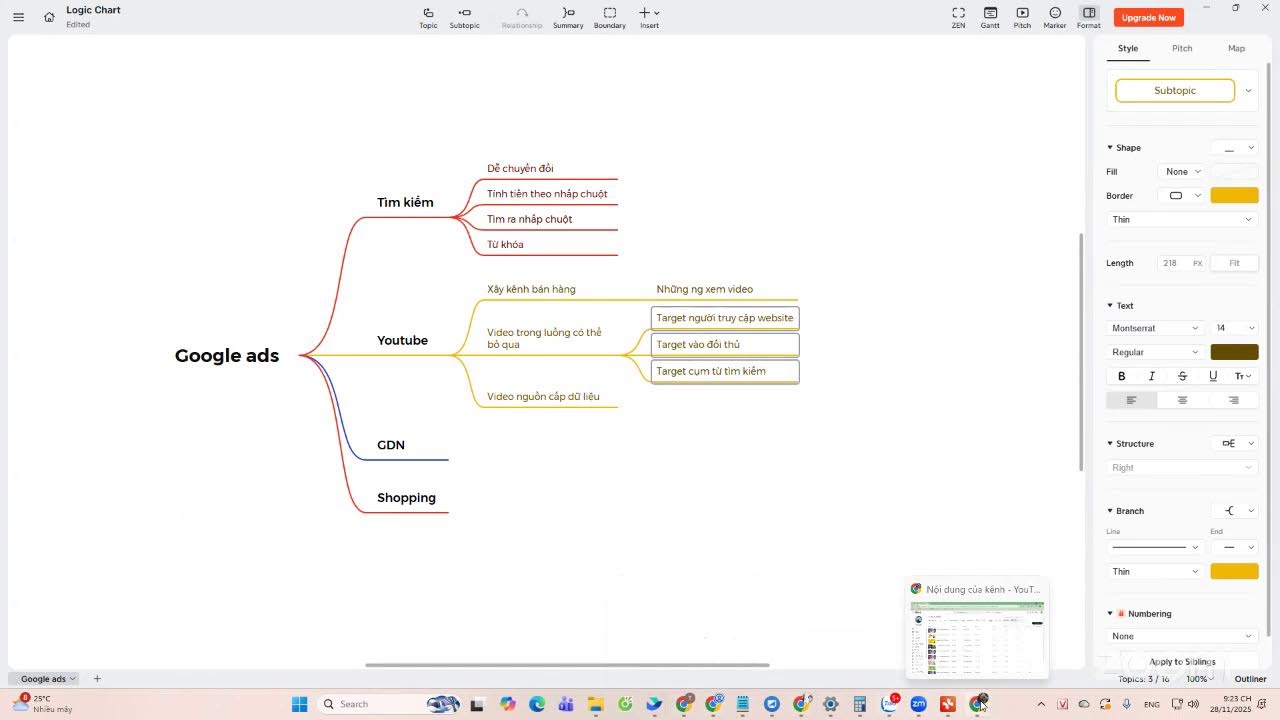Open the Fill None dropdown
Image resolution: width=1280 pixels, height=720 pixels.
[x=1182, y=172]
